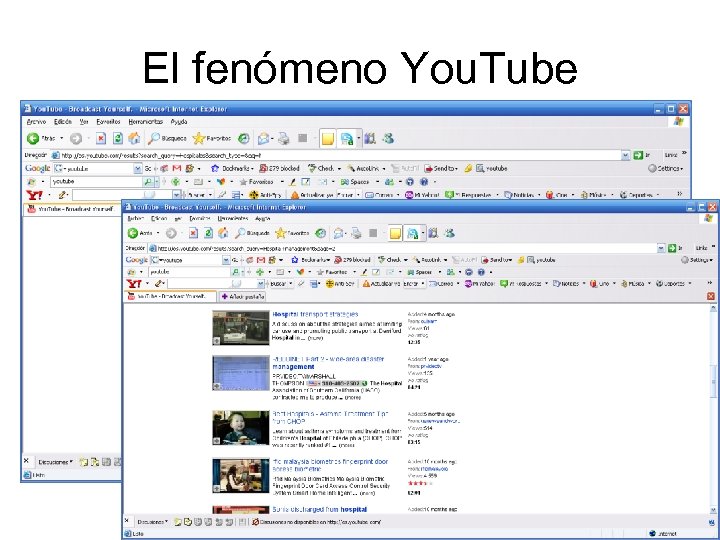Screen dimensions: 720x540
Task: Open Discusiones dropdown in front window bottom bar
Action: (x=152, y=522)
